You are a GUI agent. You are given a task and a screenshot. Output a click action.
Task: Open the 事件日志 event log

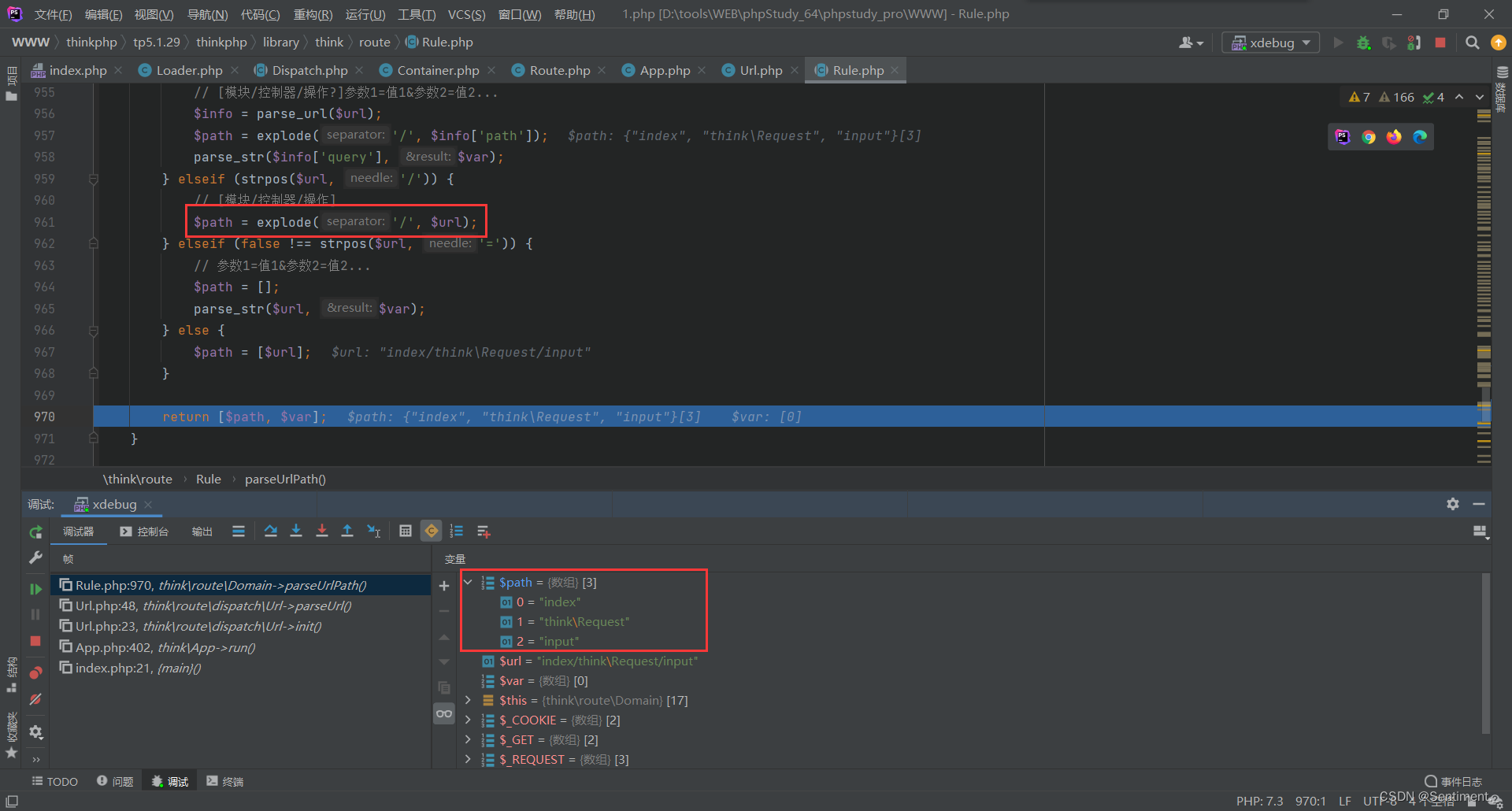pos(1453,781)
